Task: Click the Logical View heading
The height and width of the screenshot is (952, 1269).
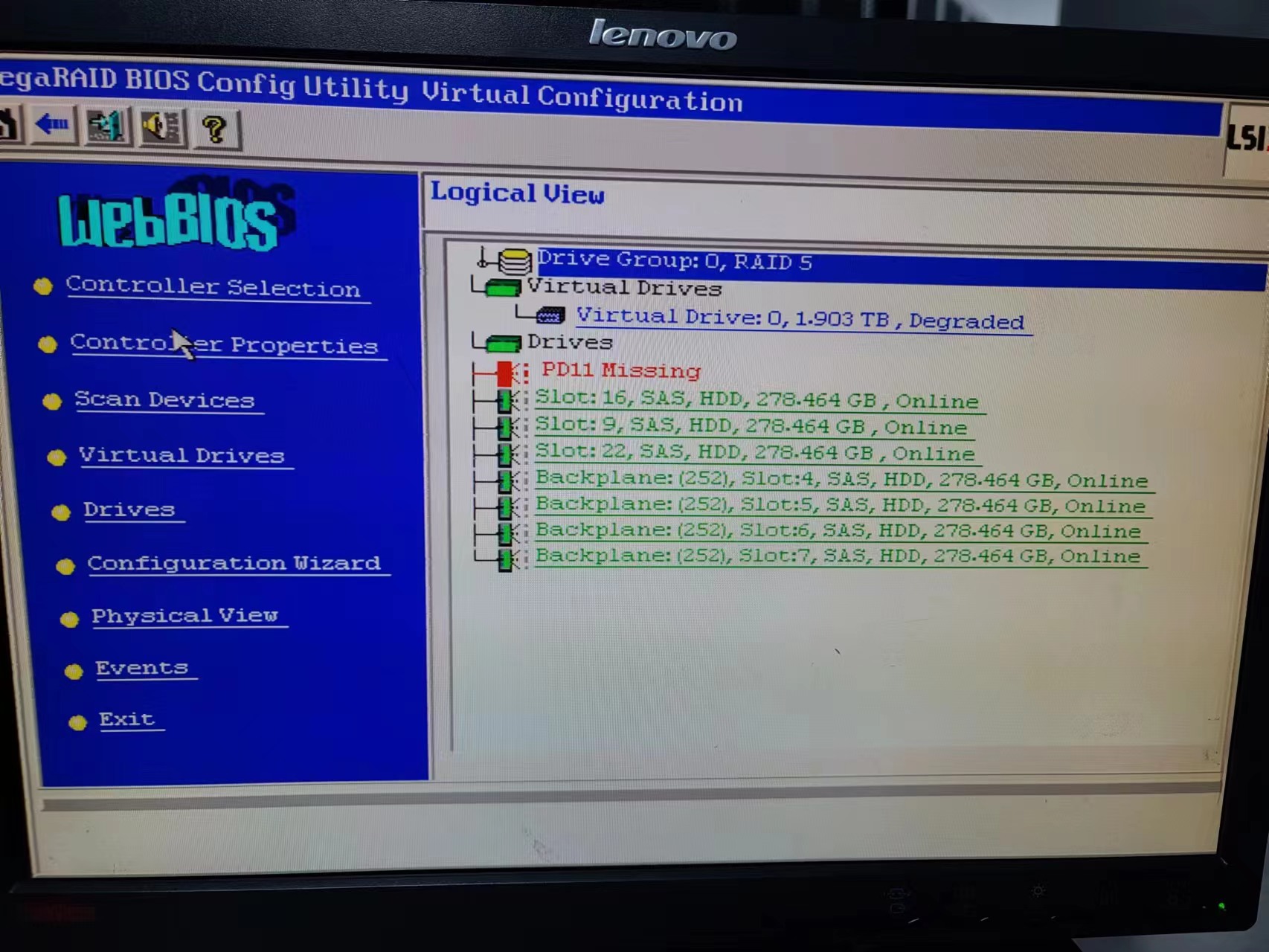Action: (x=518, y=193)
